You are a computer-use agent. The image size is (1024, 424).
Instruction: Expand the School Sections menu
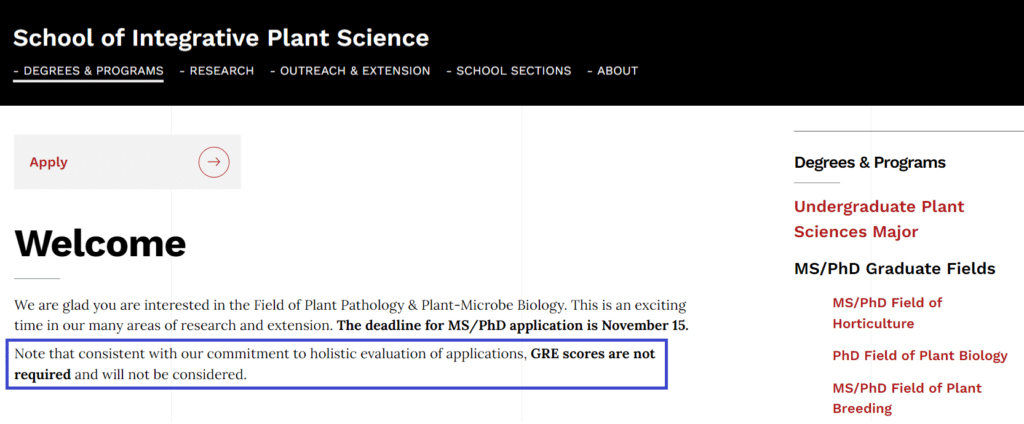coord(509,71)
